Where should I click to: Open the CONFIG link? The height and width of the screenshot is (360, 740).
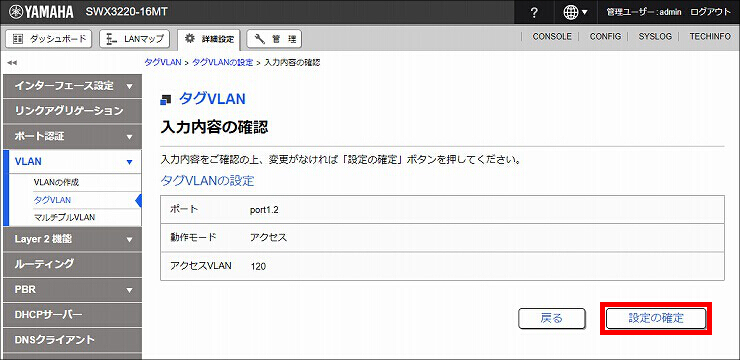coord(605,37)
